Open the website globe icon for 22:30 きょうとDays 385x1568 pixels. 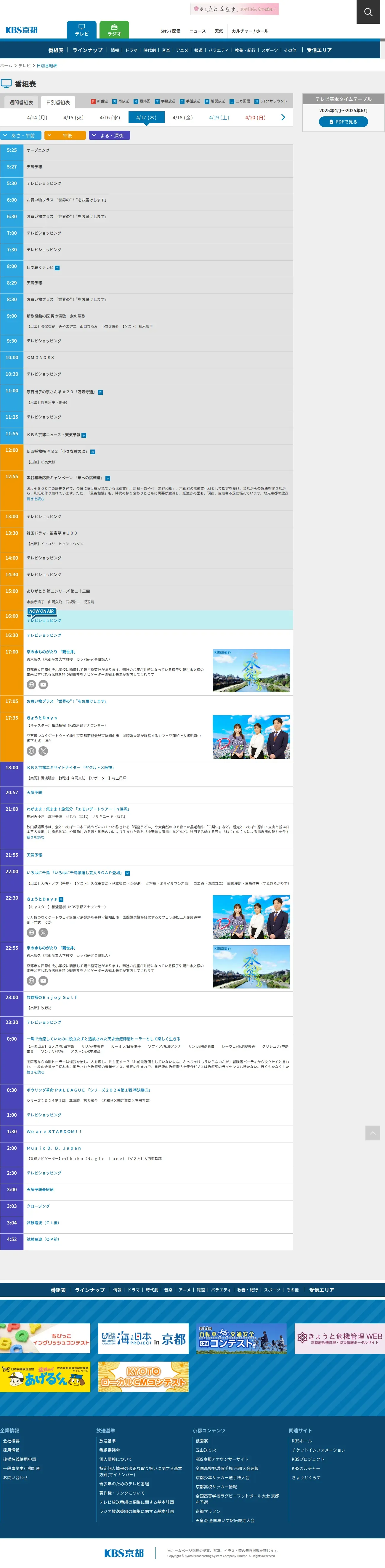click(31, 933)
